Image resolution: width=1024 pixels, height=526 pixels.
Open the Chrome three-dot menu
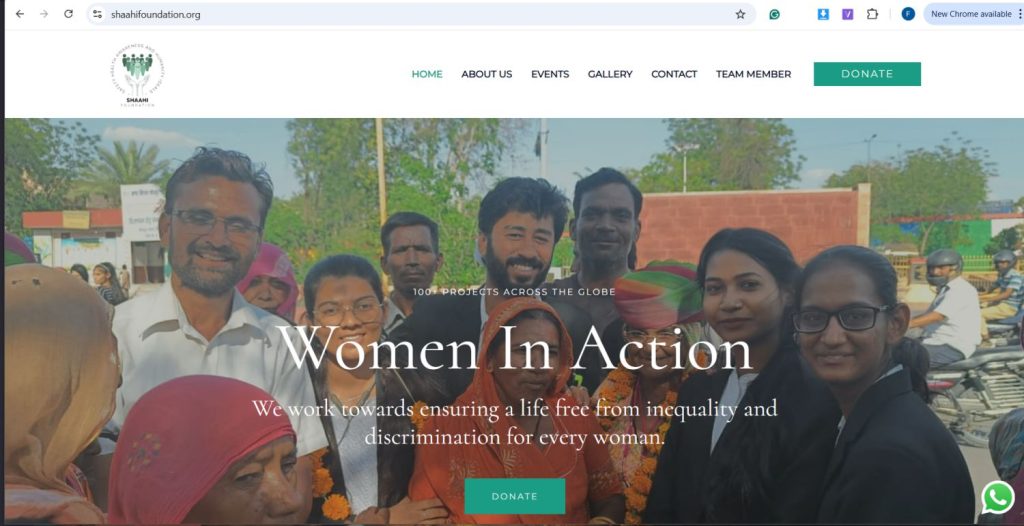coord(1019,14)
